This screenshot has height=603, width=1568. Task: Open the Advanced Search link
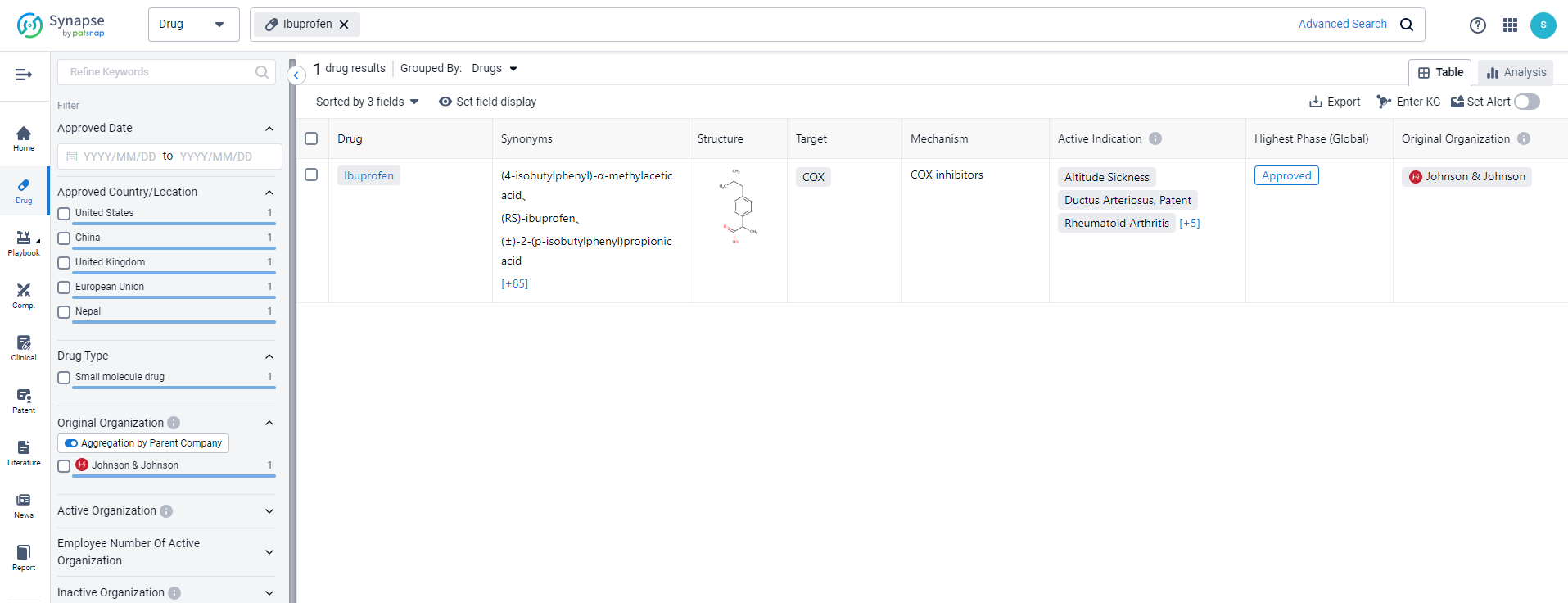pos(1342,24)
